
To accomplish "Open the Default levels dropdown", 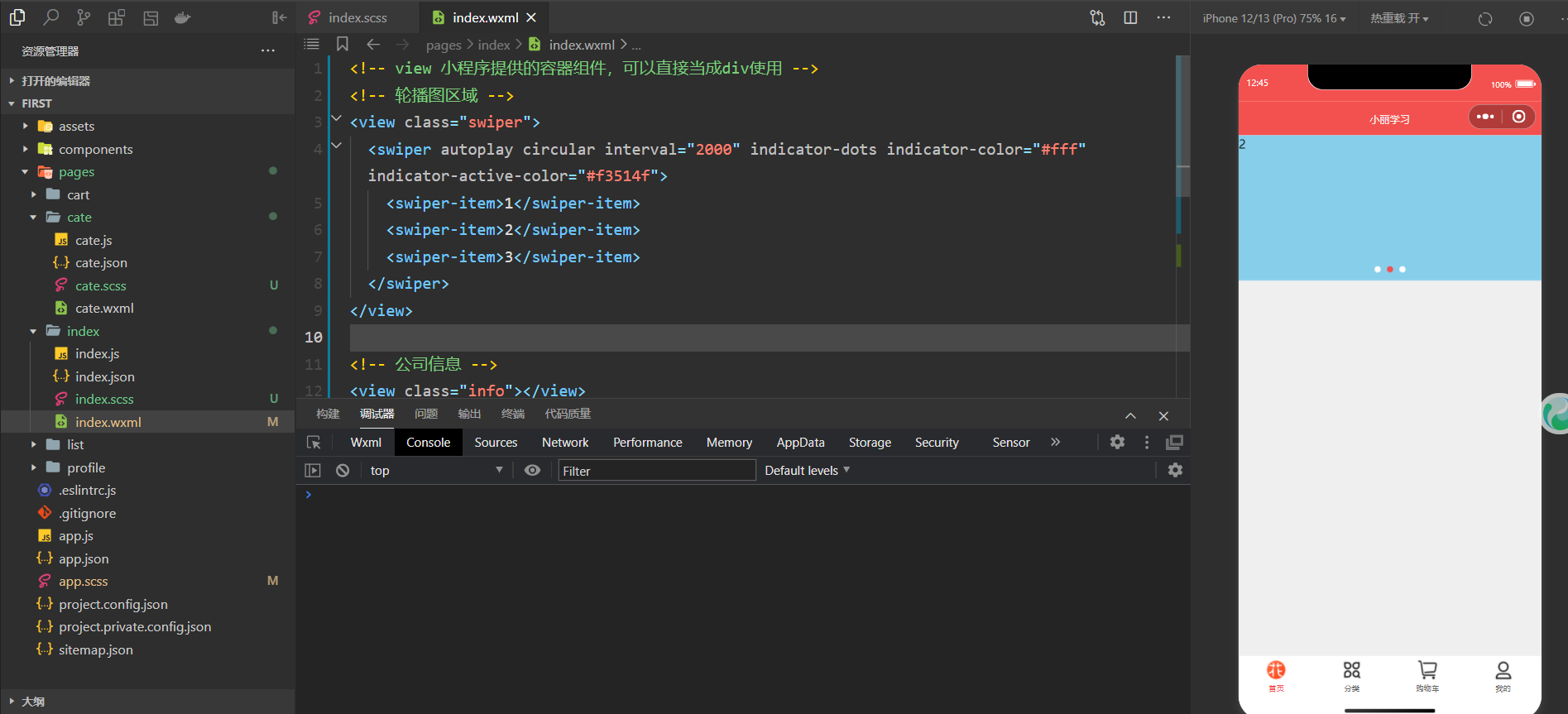I will click(807, 470).
